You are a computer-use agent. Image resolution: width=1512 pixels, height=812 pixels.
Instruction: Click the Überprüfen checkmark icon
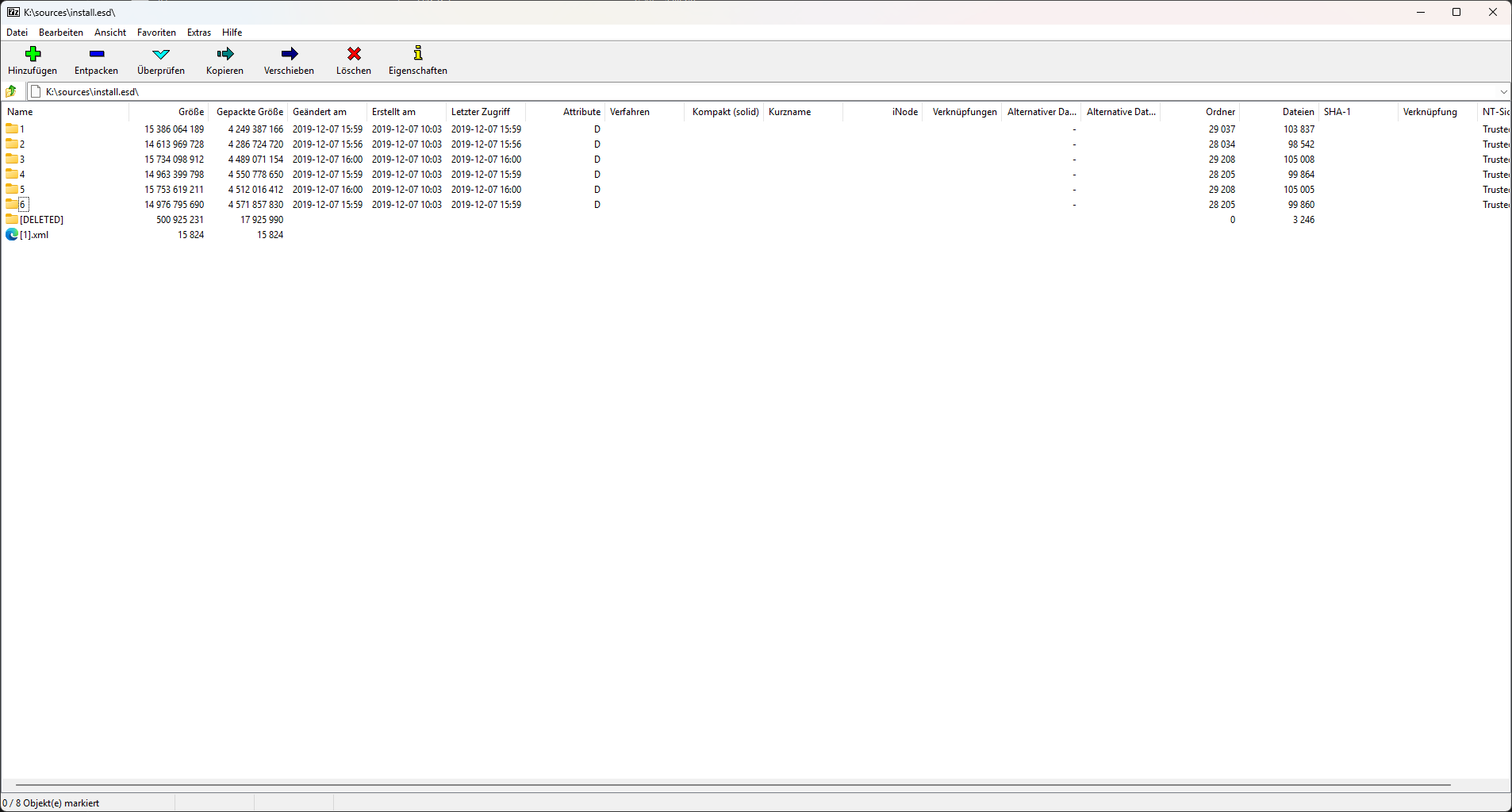[161, 54]
